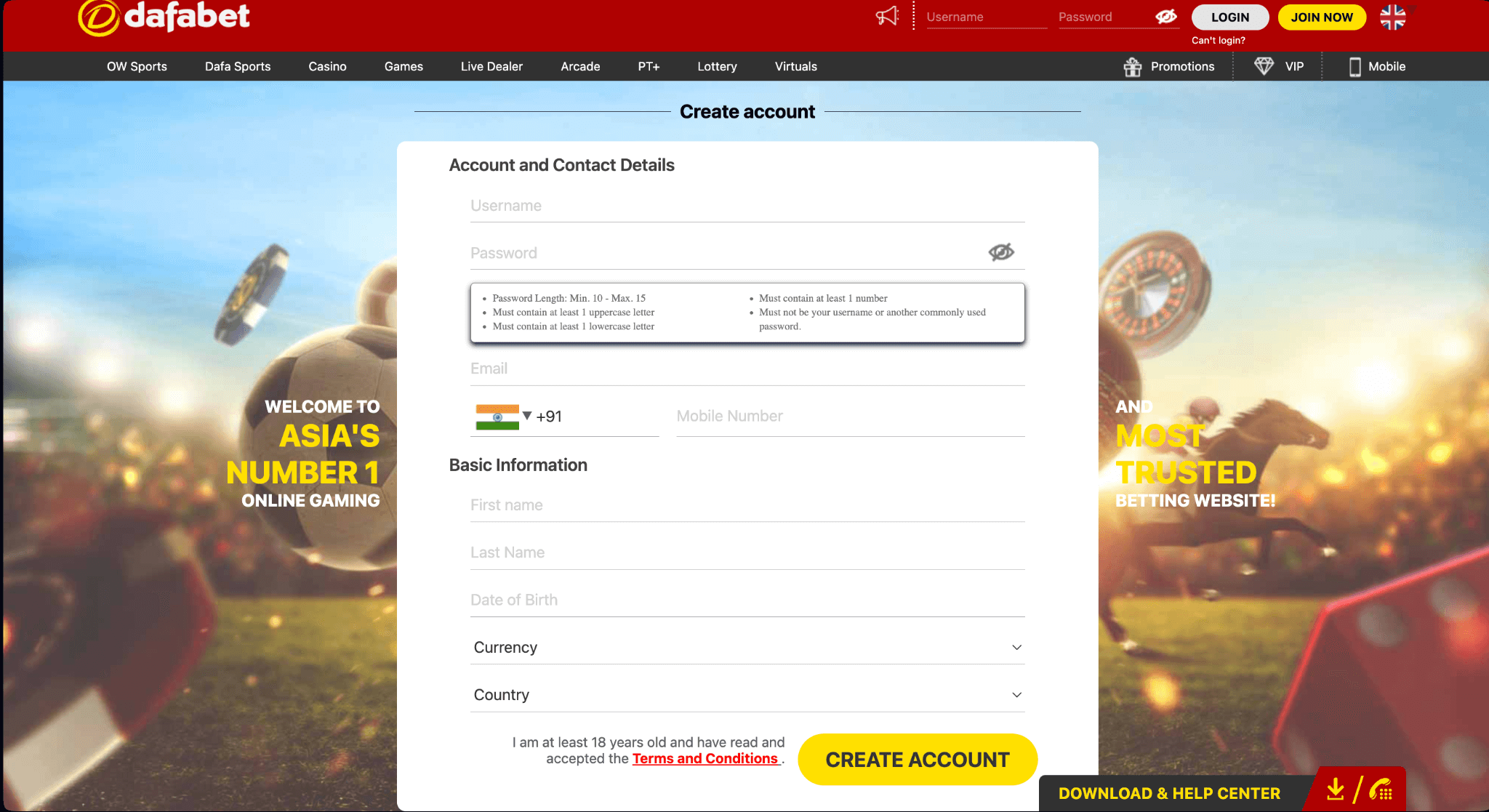Click the Date of Birth field
The image size is (1489, 812).
pyautogui.click(x=747, y=600)
